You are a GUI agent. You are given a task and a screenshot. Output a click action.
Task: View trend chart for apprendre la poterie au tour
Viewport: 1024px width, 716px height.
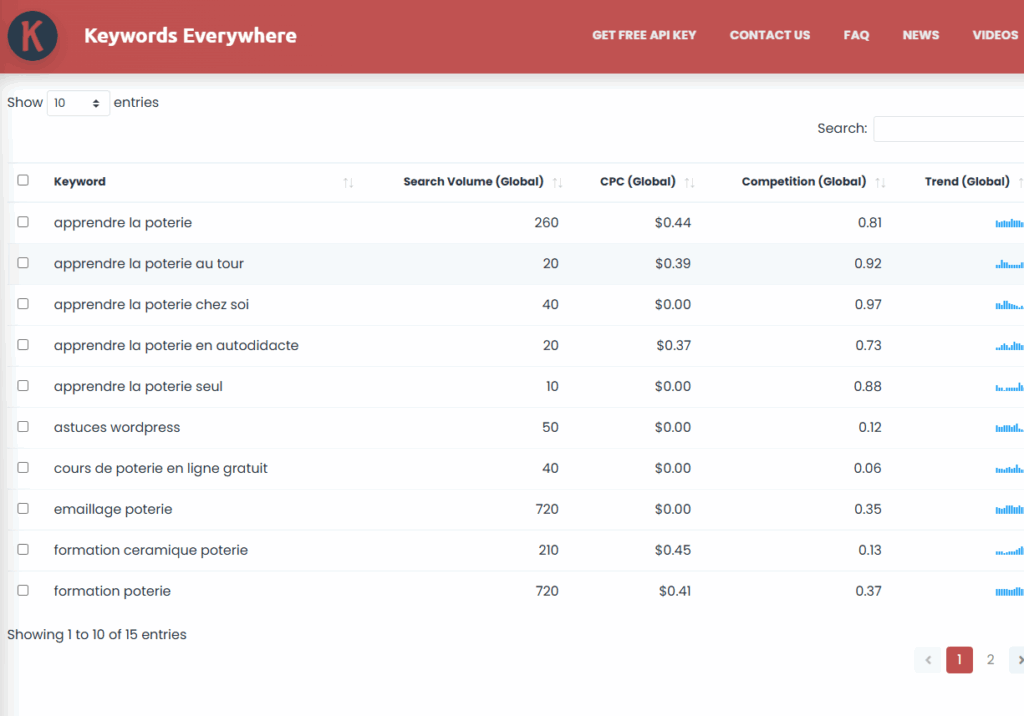(x=1009, y=264)
